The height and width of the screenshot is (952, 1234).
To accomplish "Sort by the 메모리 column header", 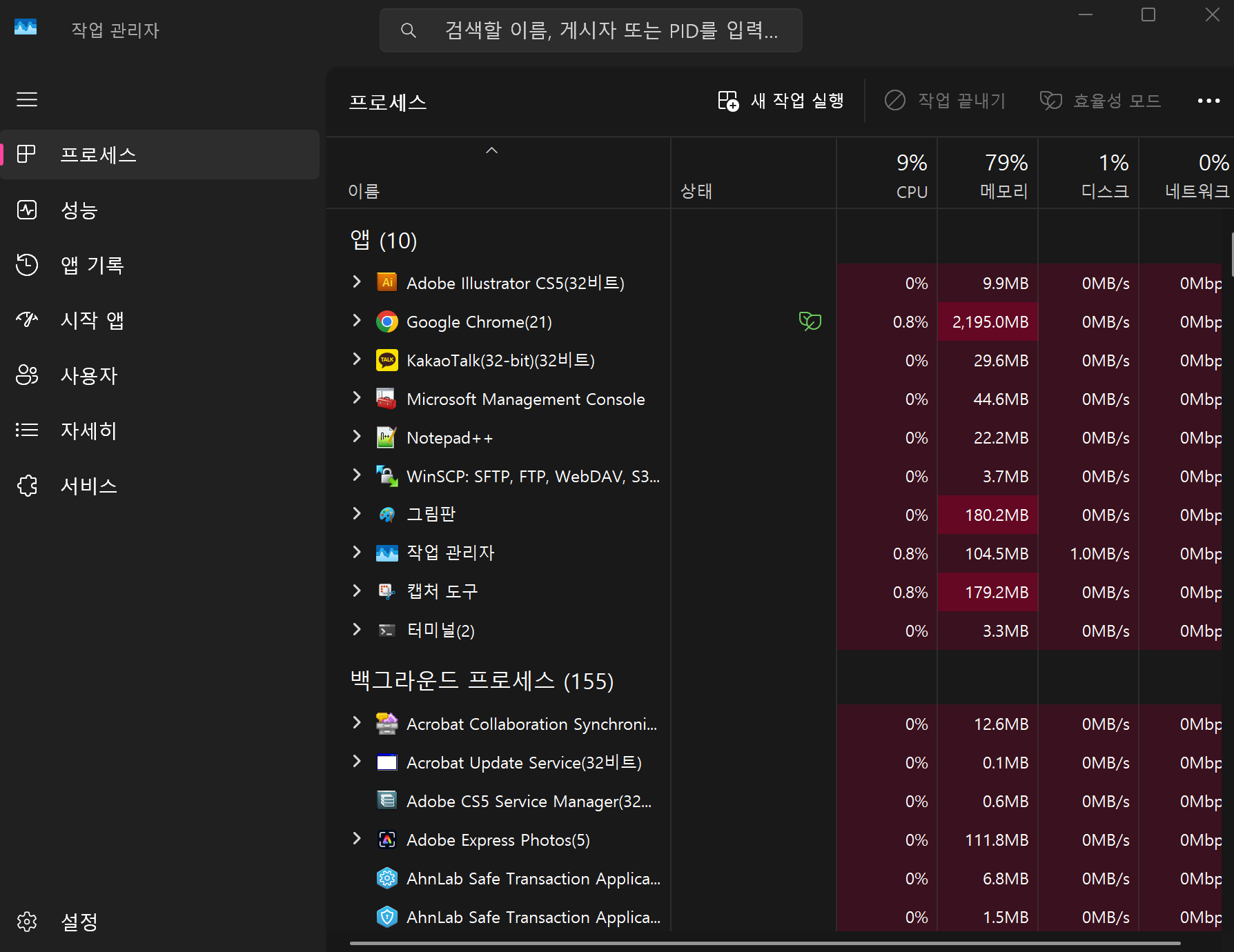I will click(988, 174).
